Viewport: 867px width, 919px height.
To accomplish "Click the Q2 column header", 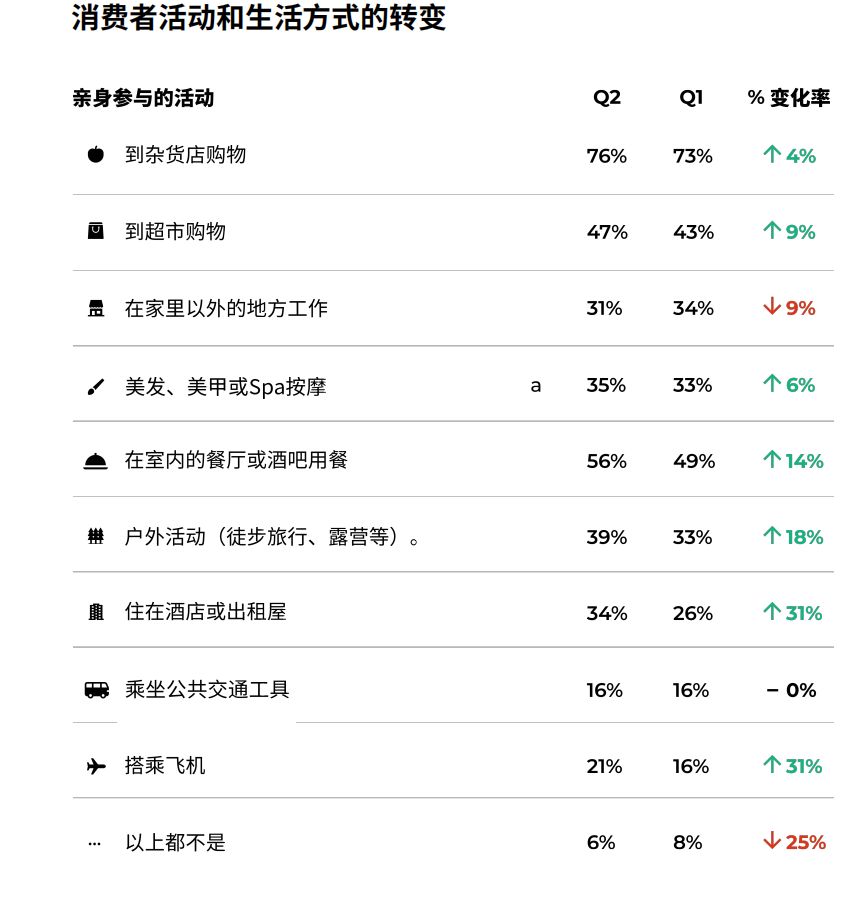I will tap(607, 97).
